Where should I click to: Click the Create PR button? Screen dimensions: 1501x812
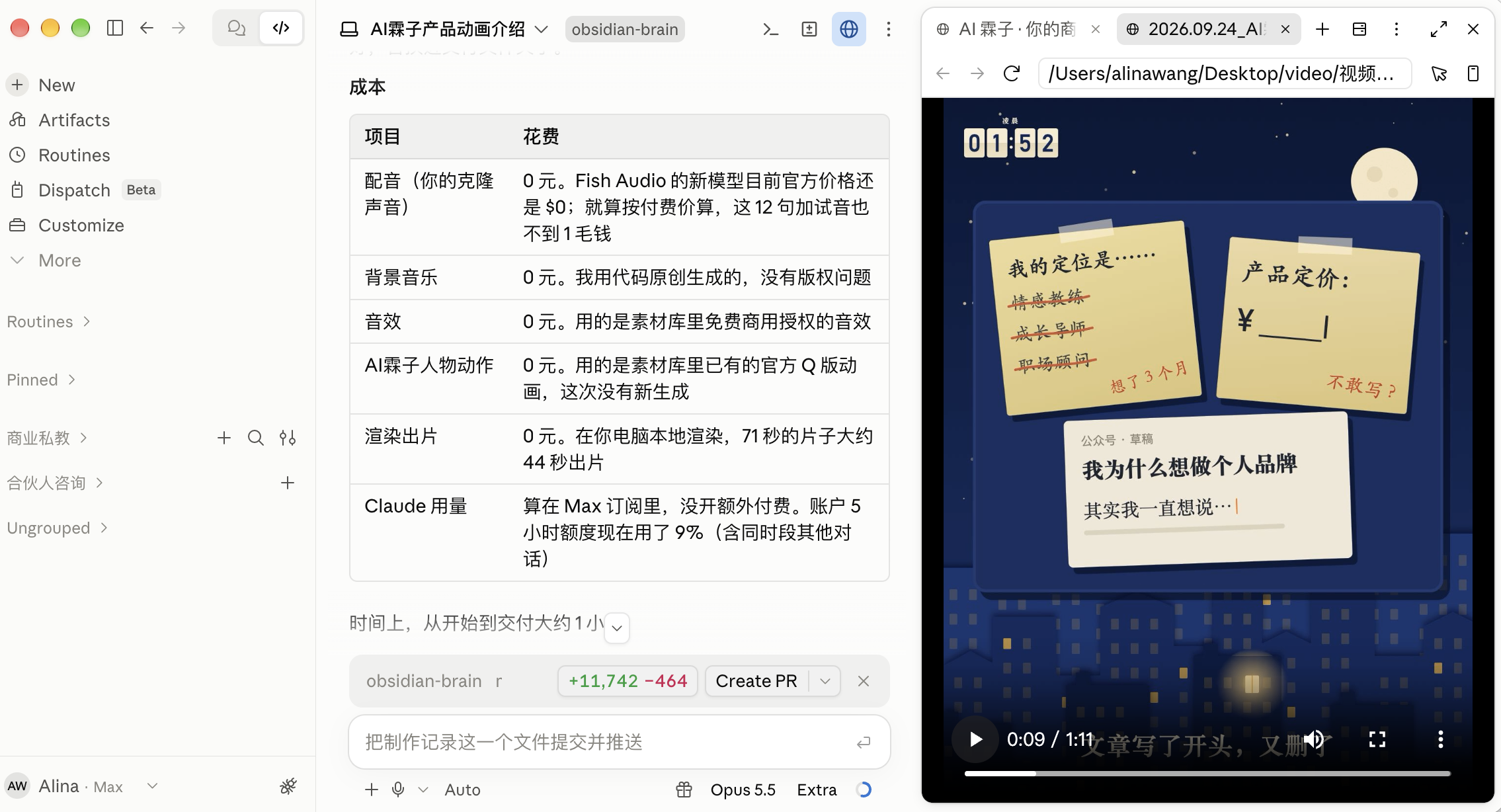tap(756, 680)
